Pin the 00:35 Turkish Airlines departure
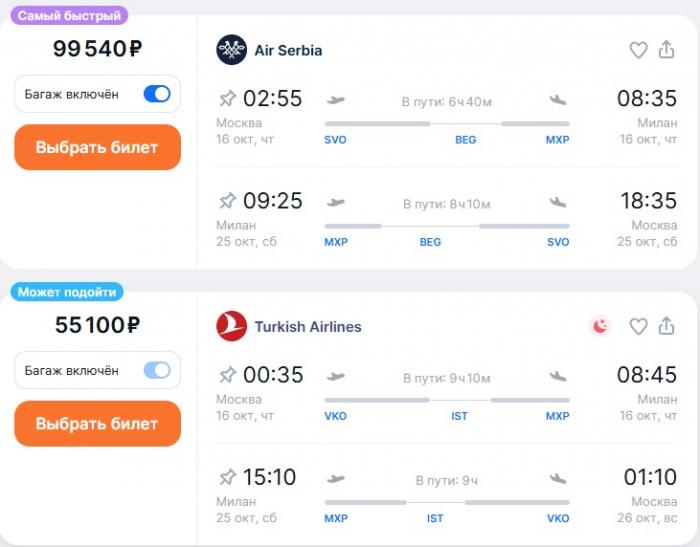 [x=227, y=375]
